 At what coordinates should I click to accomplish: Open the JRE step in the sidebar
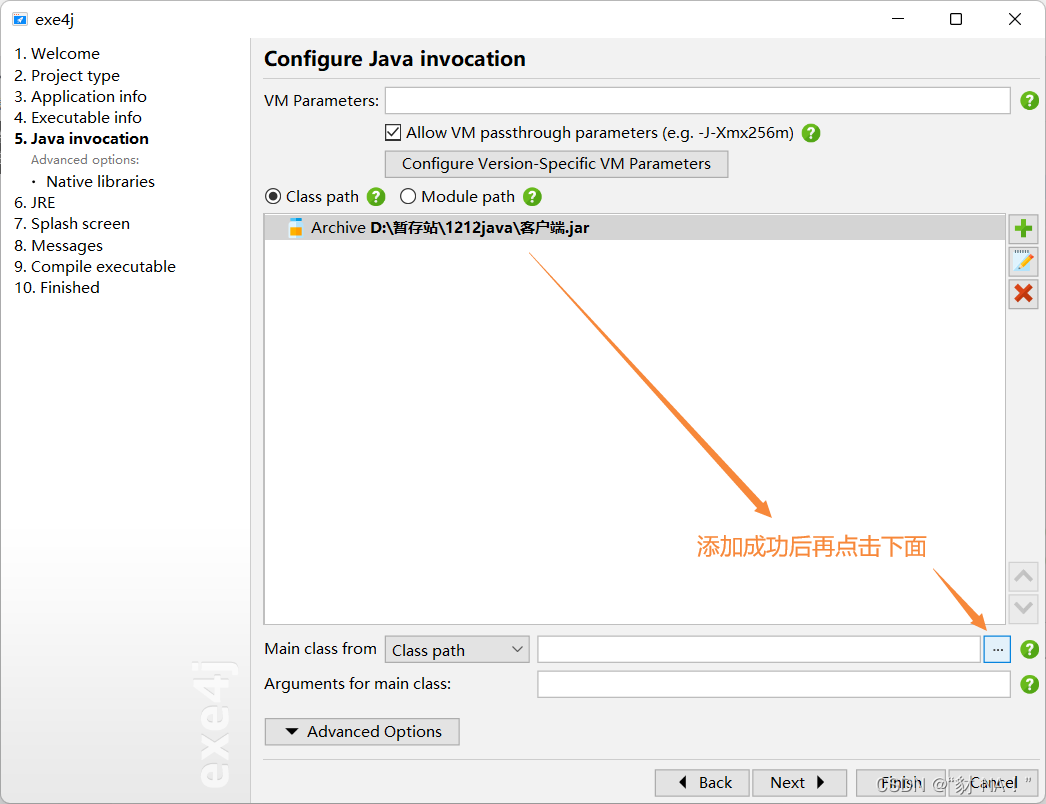coord(42,202)
